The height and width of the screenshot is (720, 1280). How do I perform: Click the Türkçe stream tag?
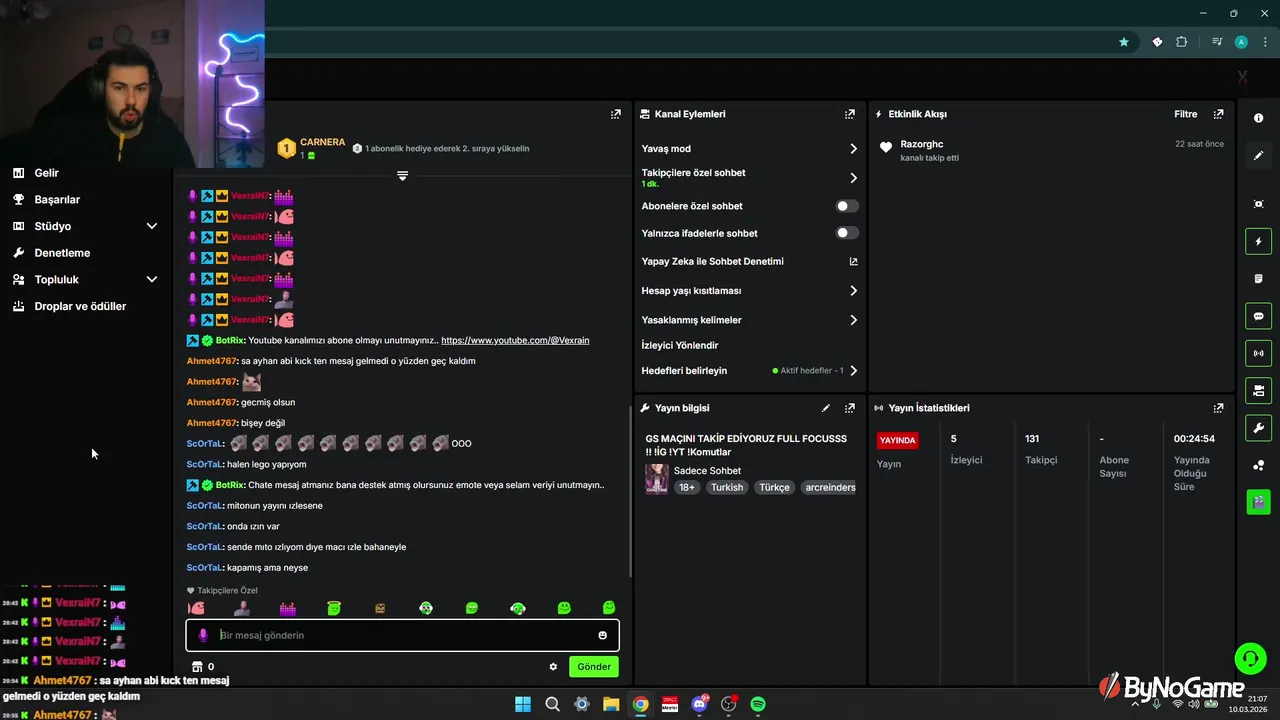click(x=774, y=488)
